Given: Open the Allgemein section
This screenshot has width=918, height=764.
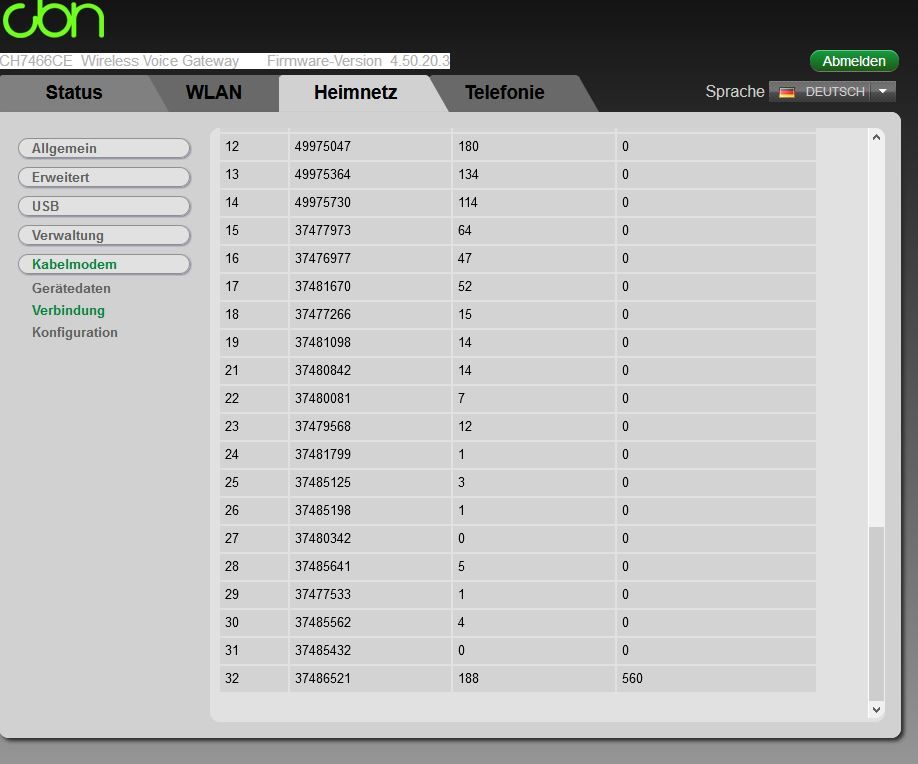Looking at the screenshot, I should tap(104, 148).
